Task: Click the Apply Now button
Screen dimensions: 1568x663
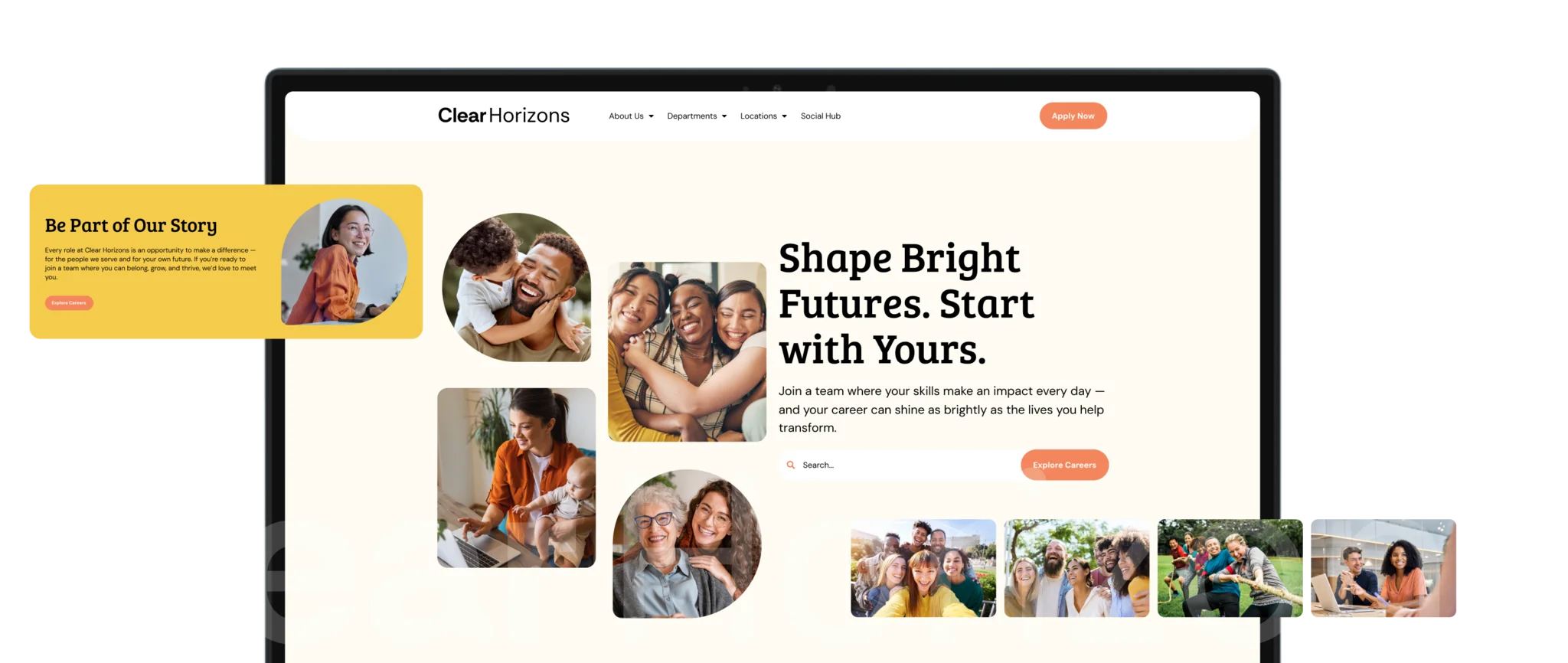Action: click(1073, 116)
